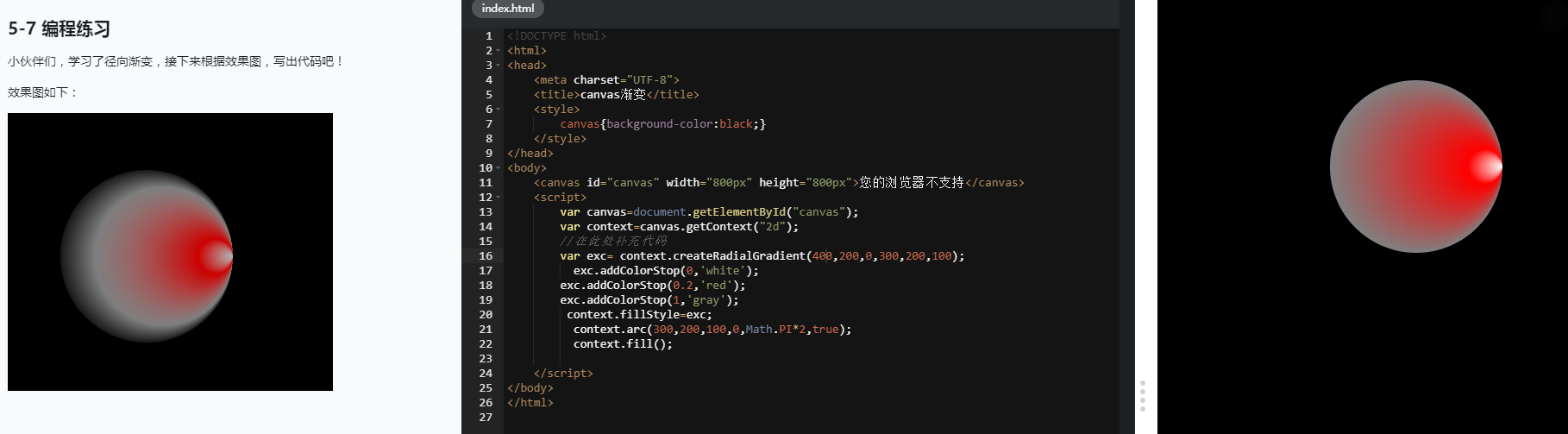1568x434 pixels.
Task: Collapse the <head> block fold arrow
Action: coord(499,66)
